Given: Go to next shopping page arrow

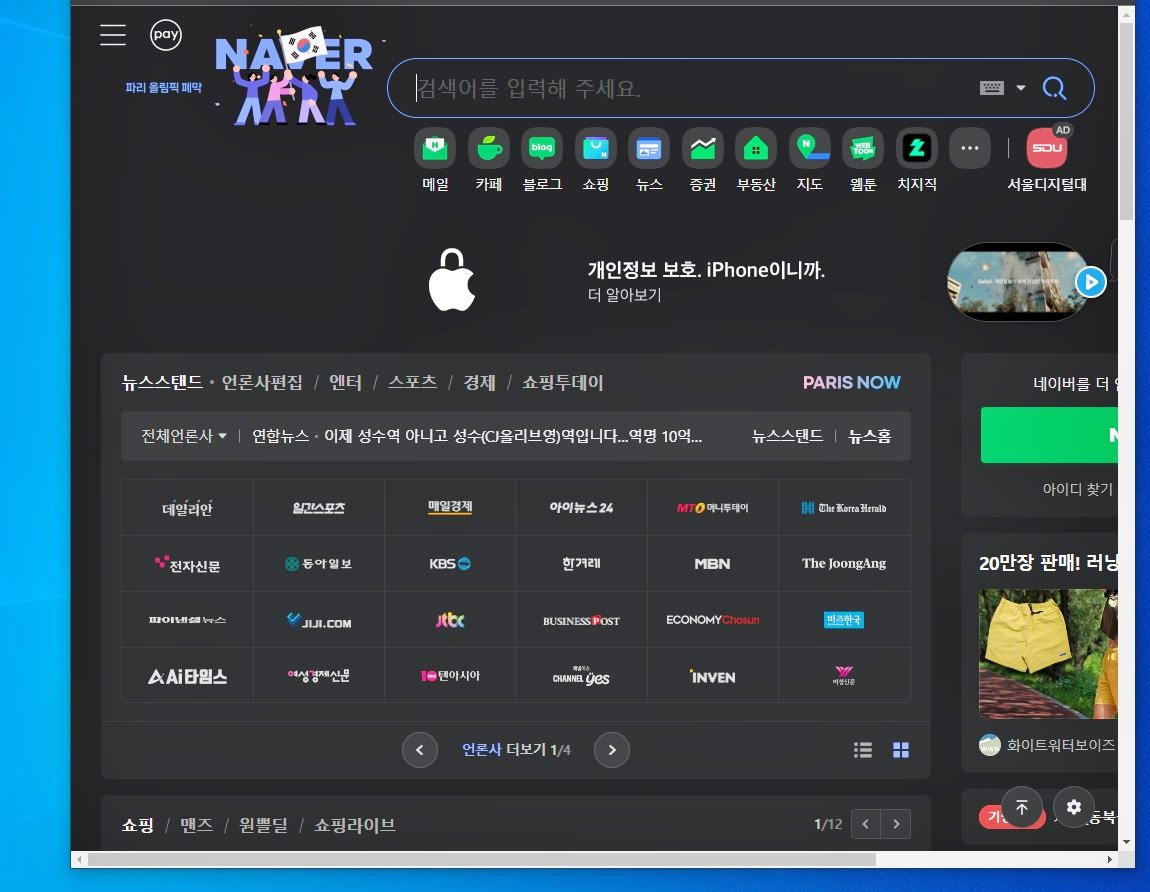Looking at the screenshot, I should [896, 824].
